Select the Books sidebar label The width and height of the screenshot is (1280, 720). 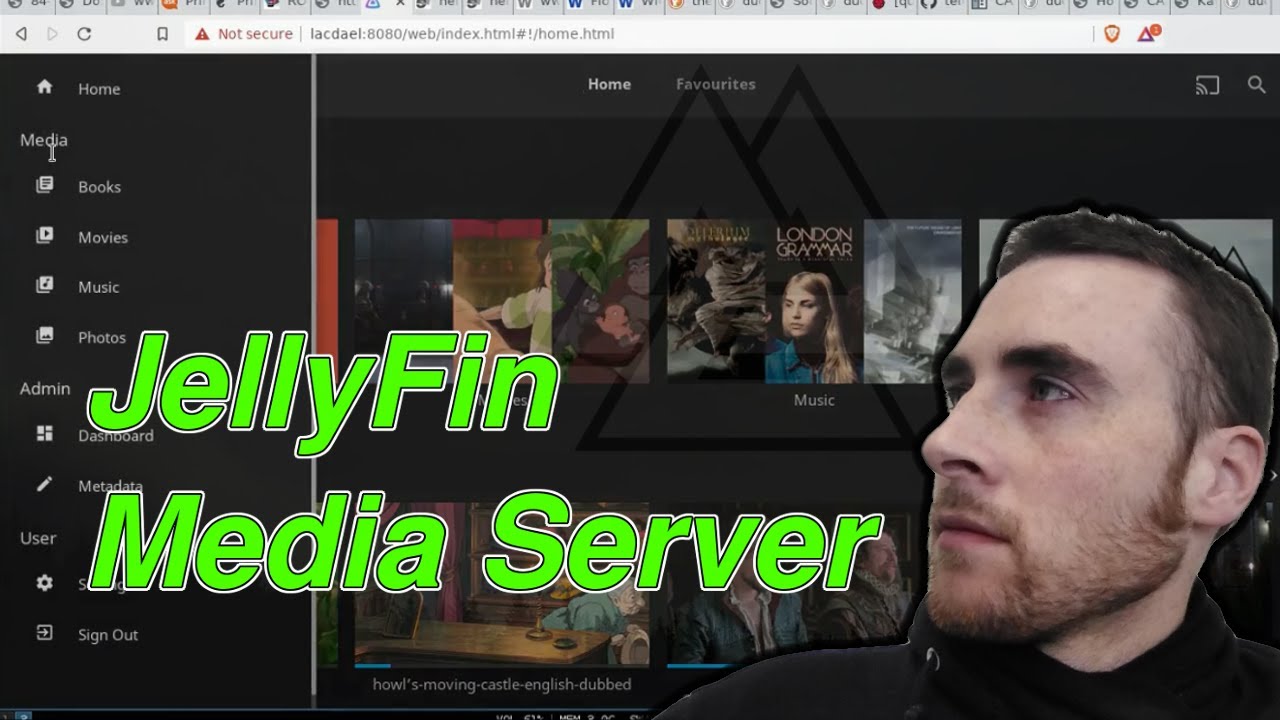(x=99, y=187)
